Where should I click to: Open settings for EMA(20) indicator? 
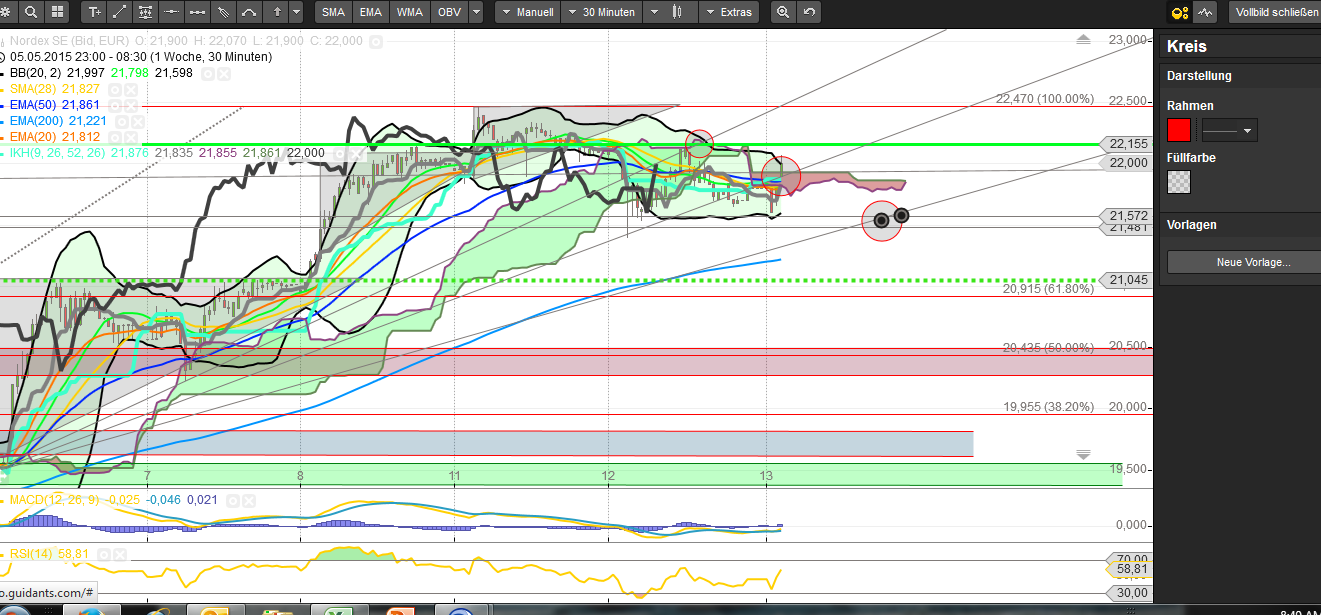click(116, 136)
